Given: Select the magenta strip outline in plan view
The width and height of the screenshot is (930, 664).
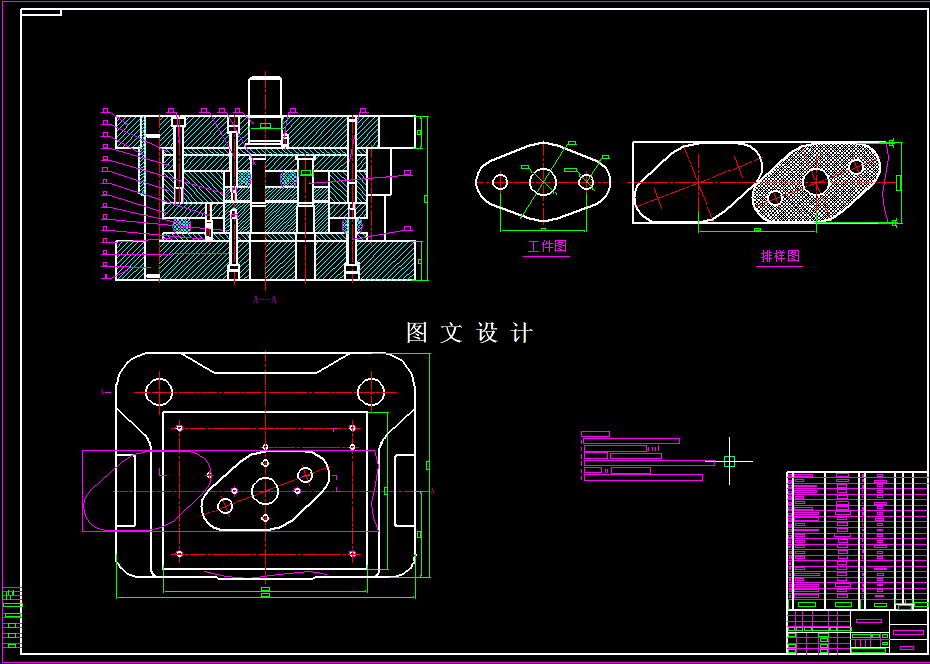Looking at the screenshot, I should [x=231, y=490].
